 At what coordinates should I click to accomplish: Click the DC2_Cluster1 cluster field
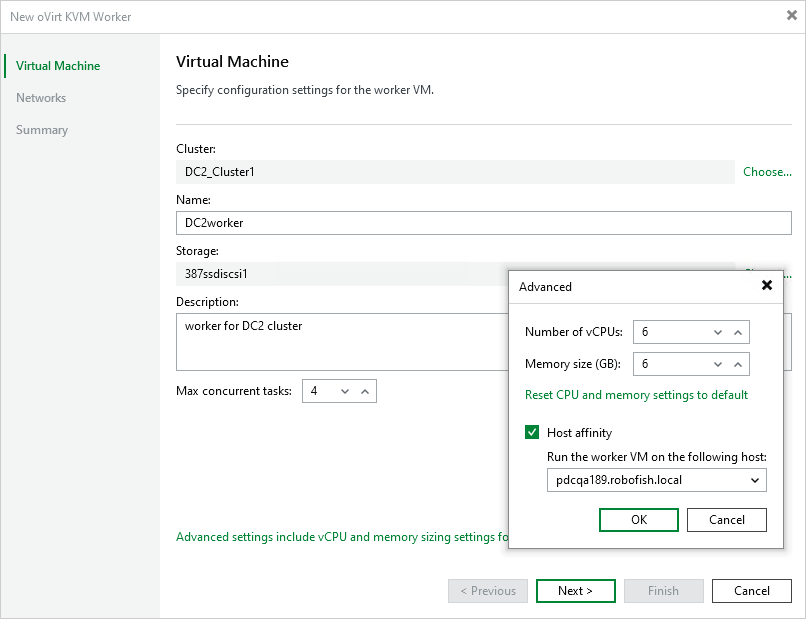pos(455,172)
